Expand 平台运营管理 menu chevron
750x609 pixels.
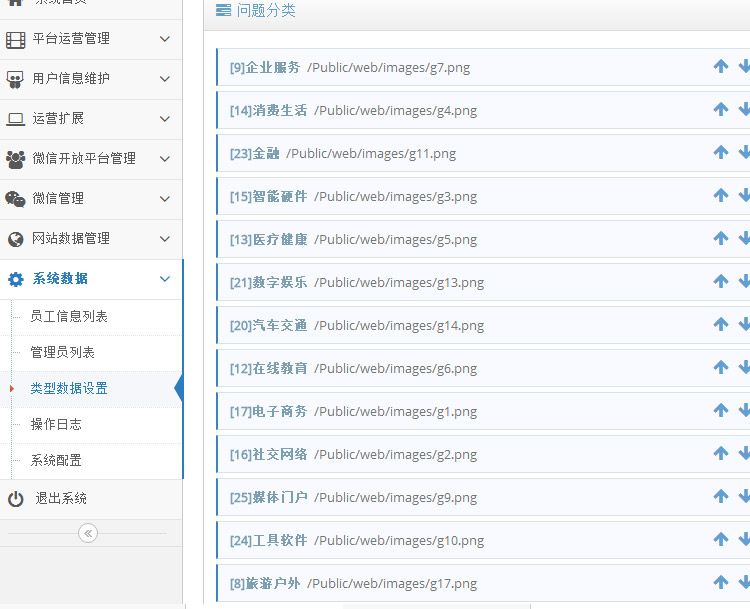[165, 39]
